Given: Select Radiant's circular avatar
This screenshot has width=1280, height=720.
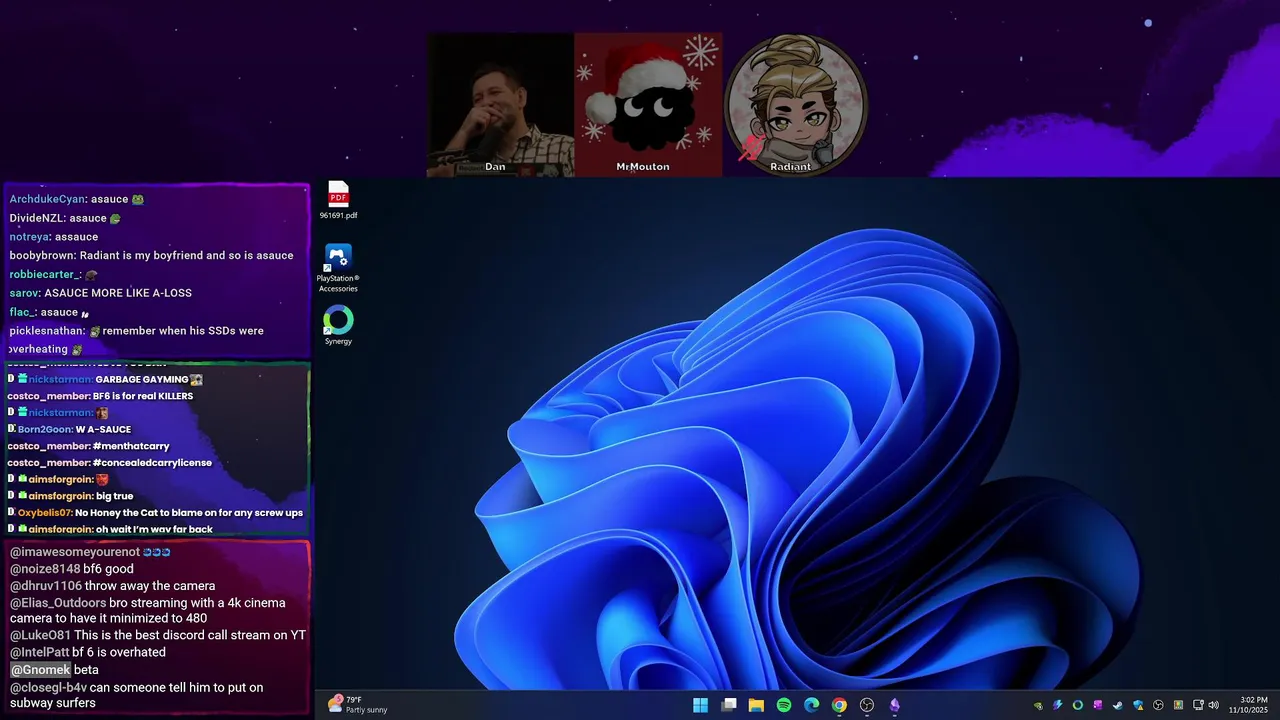Looking at the screenshot, I should (796, 104).
